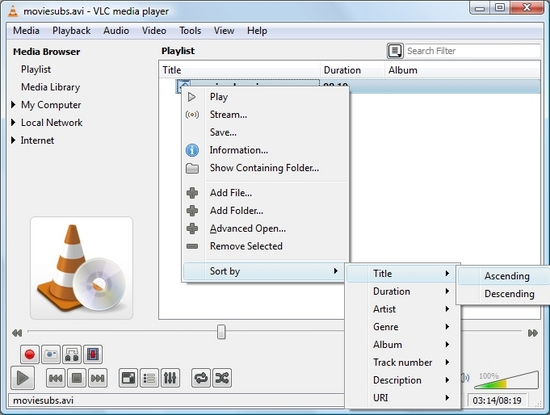This screenshot has height=415, width=550.
Task: Open the Media menu
Action: coord(26,31)
